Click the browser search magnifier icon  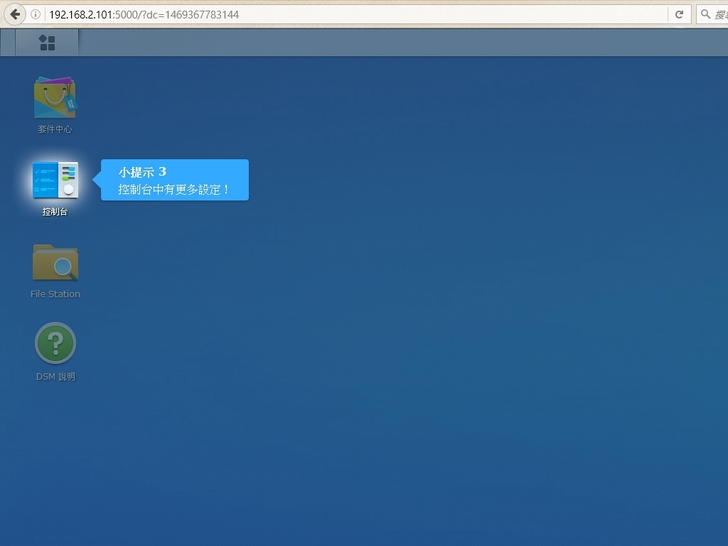tap(706, 14)
